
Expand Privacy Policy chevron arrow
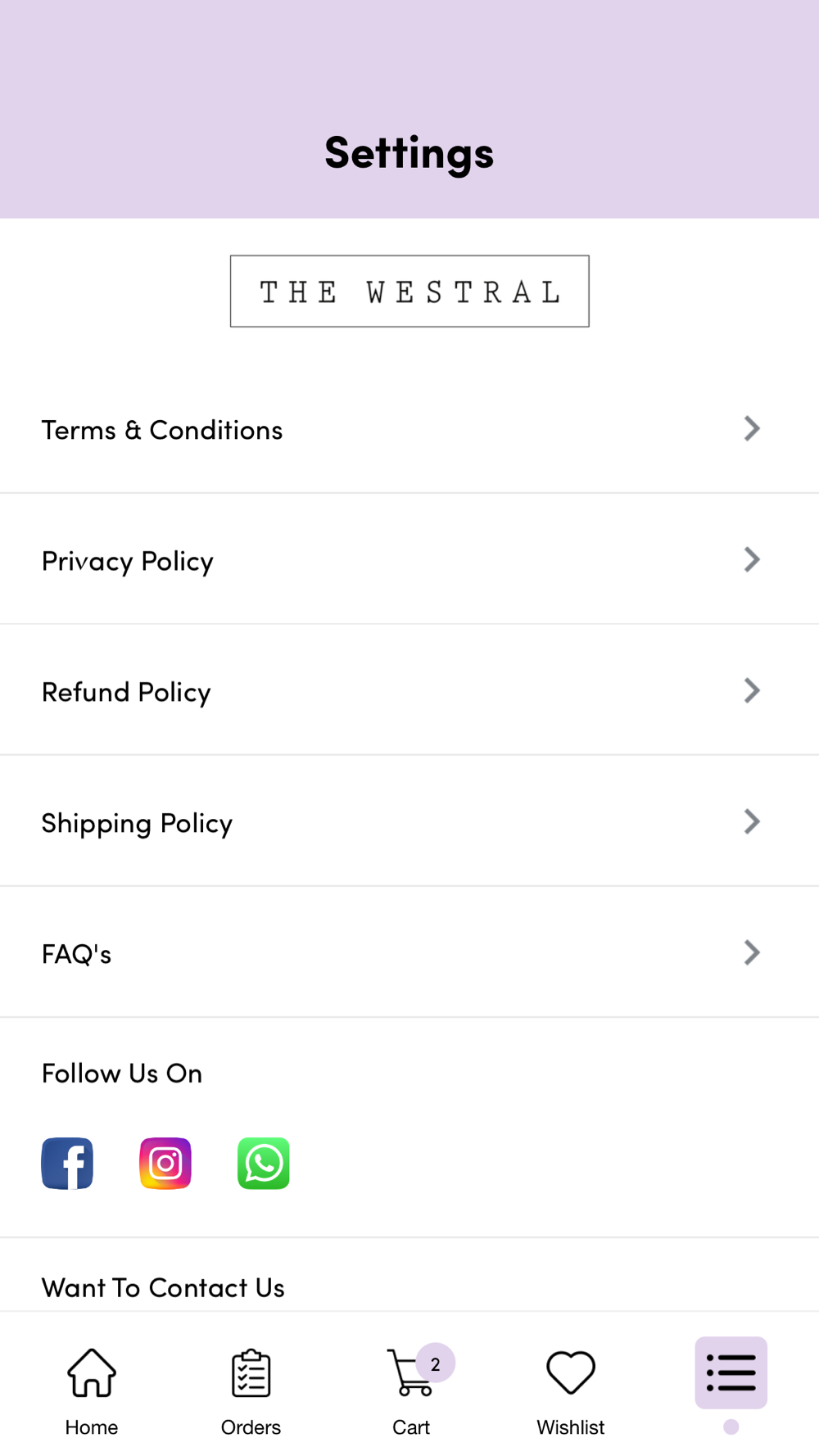752,559
